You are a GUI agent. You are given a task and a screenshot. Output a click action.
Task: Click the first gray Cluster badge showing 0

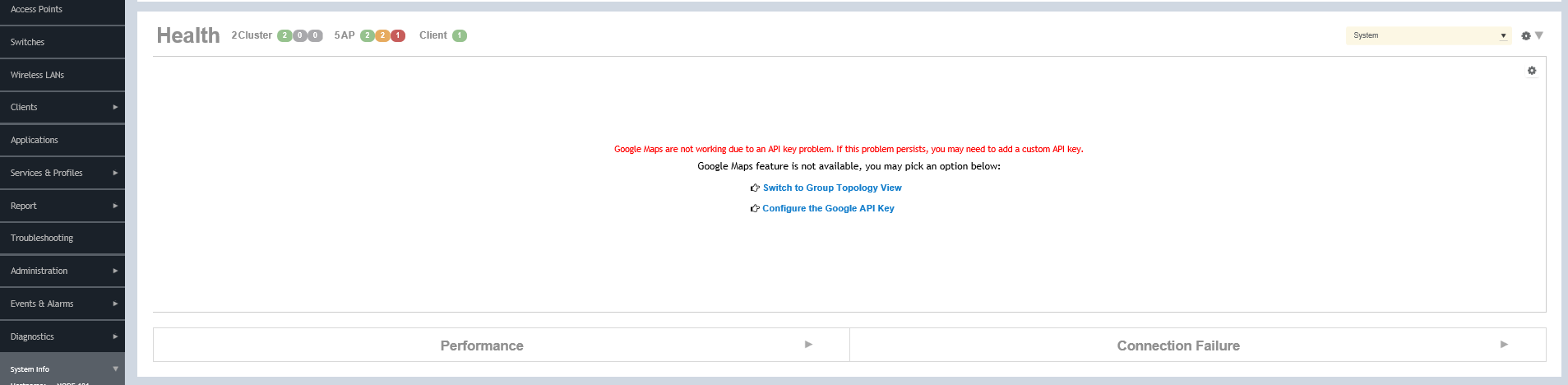(x=300, y=35)
